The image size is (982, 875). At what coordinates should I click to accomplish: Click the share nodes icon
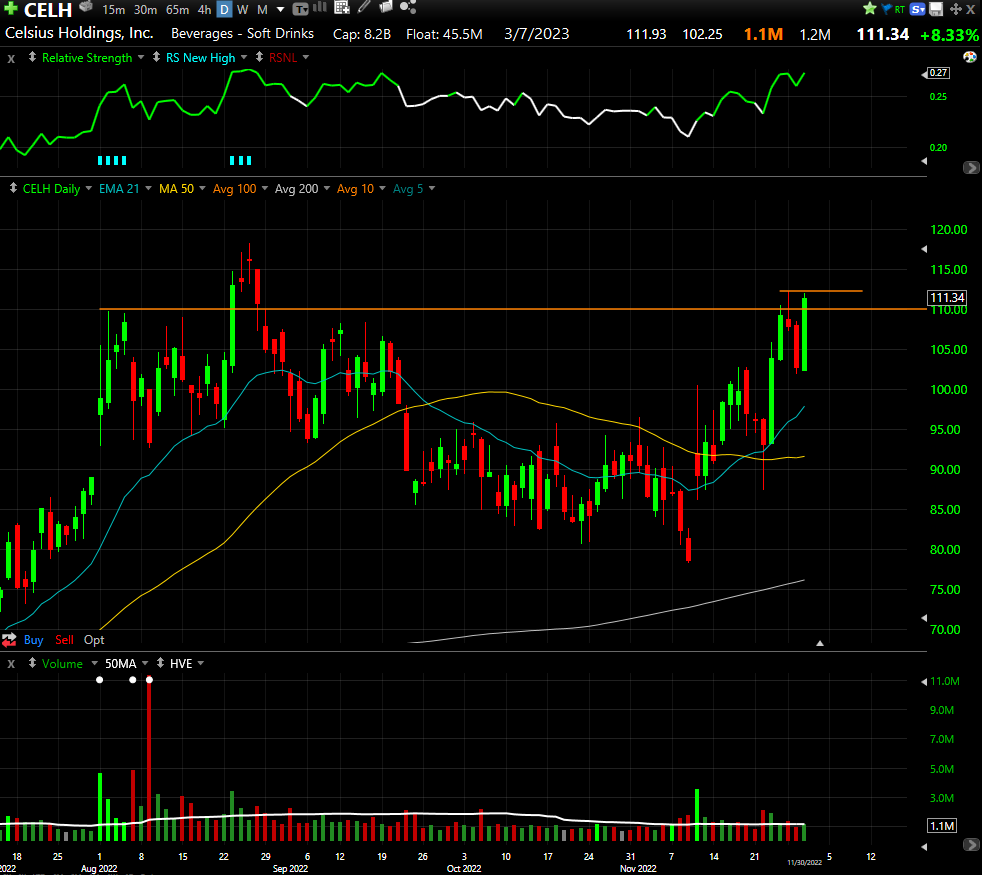(408, 7)
